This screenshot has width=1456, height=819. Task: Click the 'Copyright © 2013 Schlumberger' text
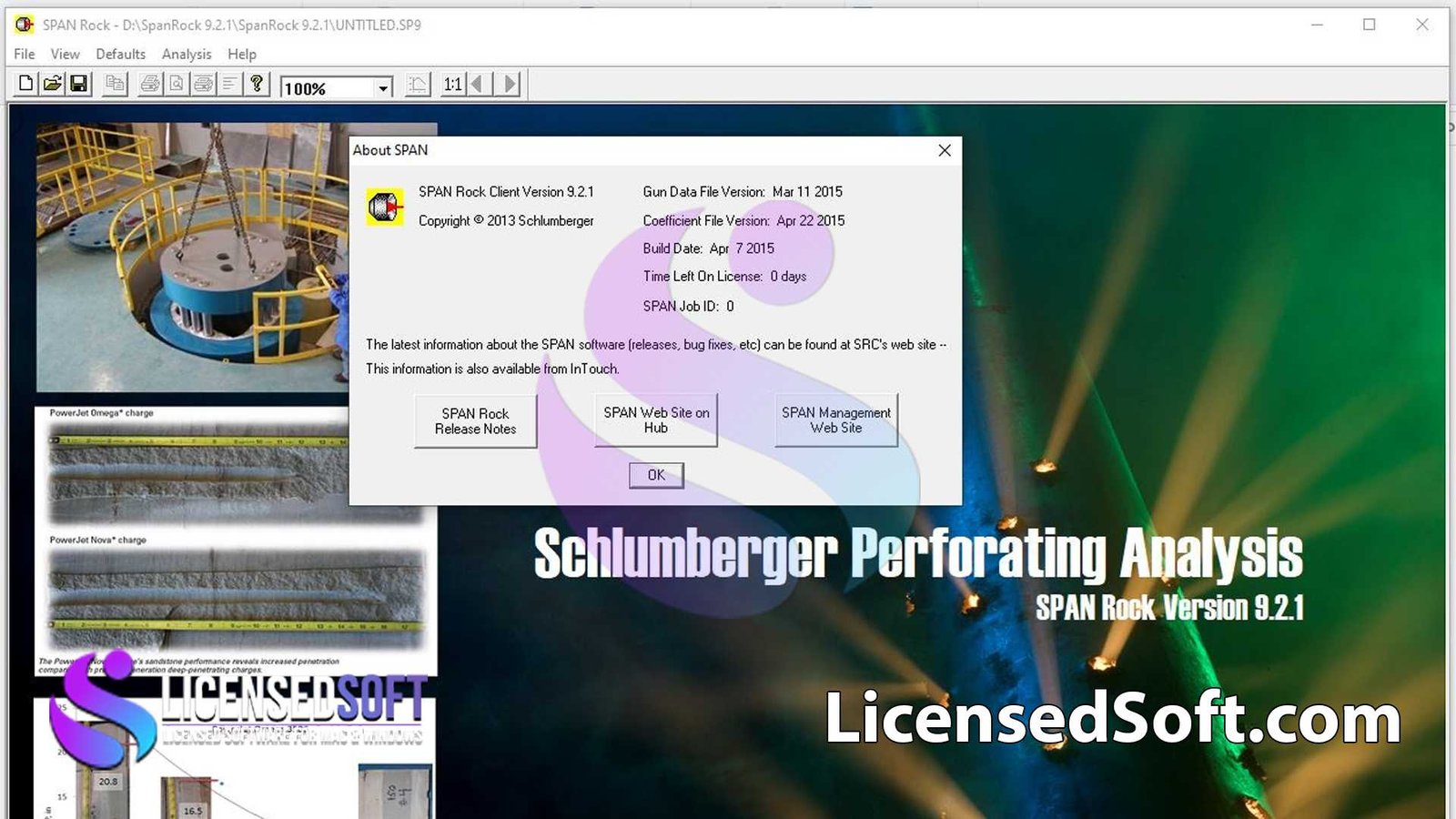point(506,220)
